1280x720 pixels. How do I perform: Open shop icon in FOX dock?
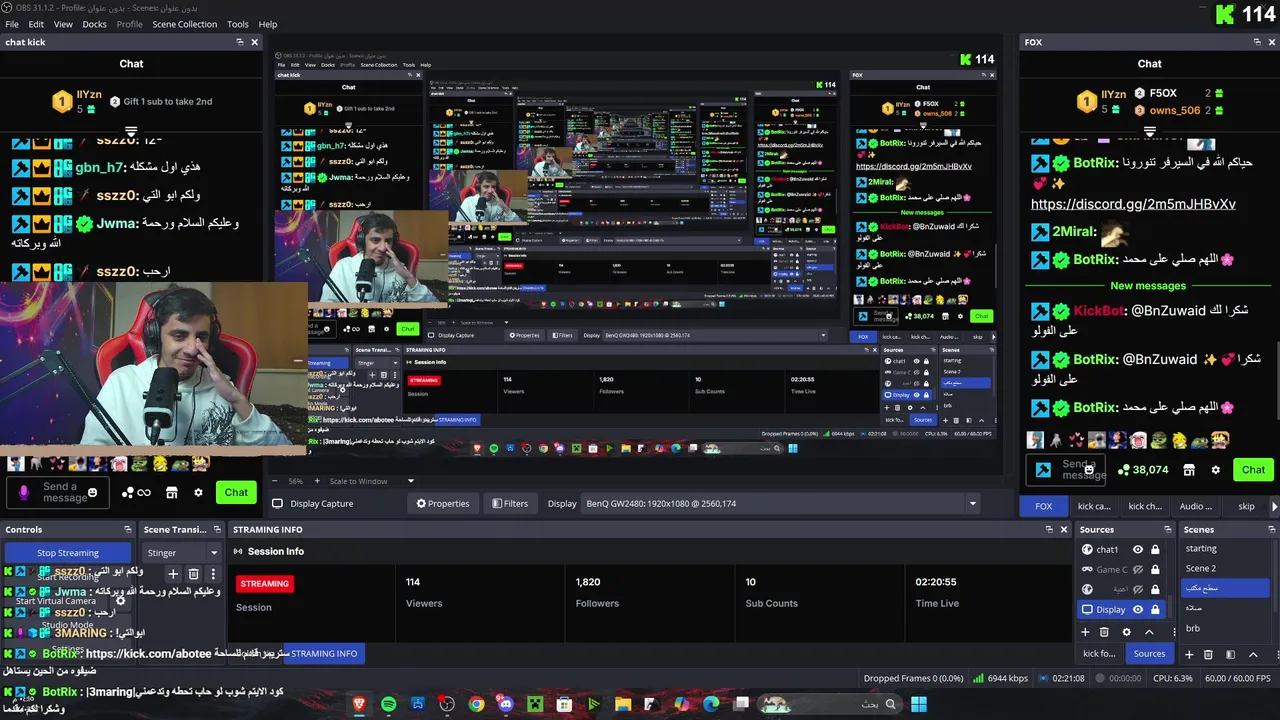[1189, 470]
